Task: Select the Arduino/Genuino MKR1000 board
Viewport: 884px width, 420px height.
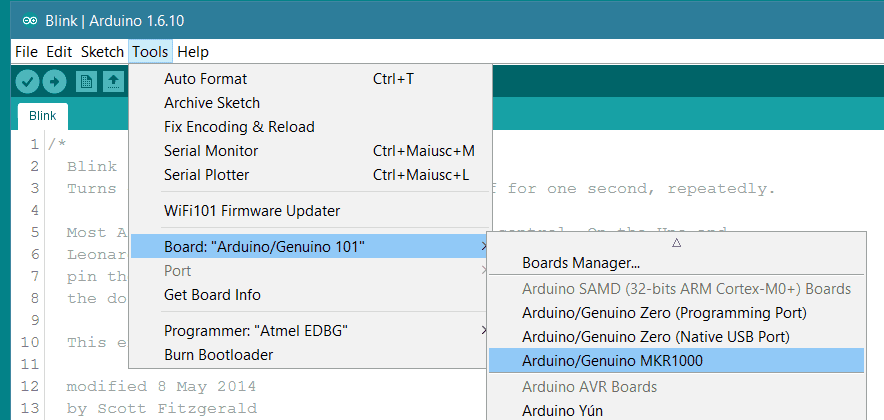Action: coord(613,361)
